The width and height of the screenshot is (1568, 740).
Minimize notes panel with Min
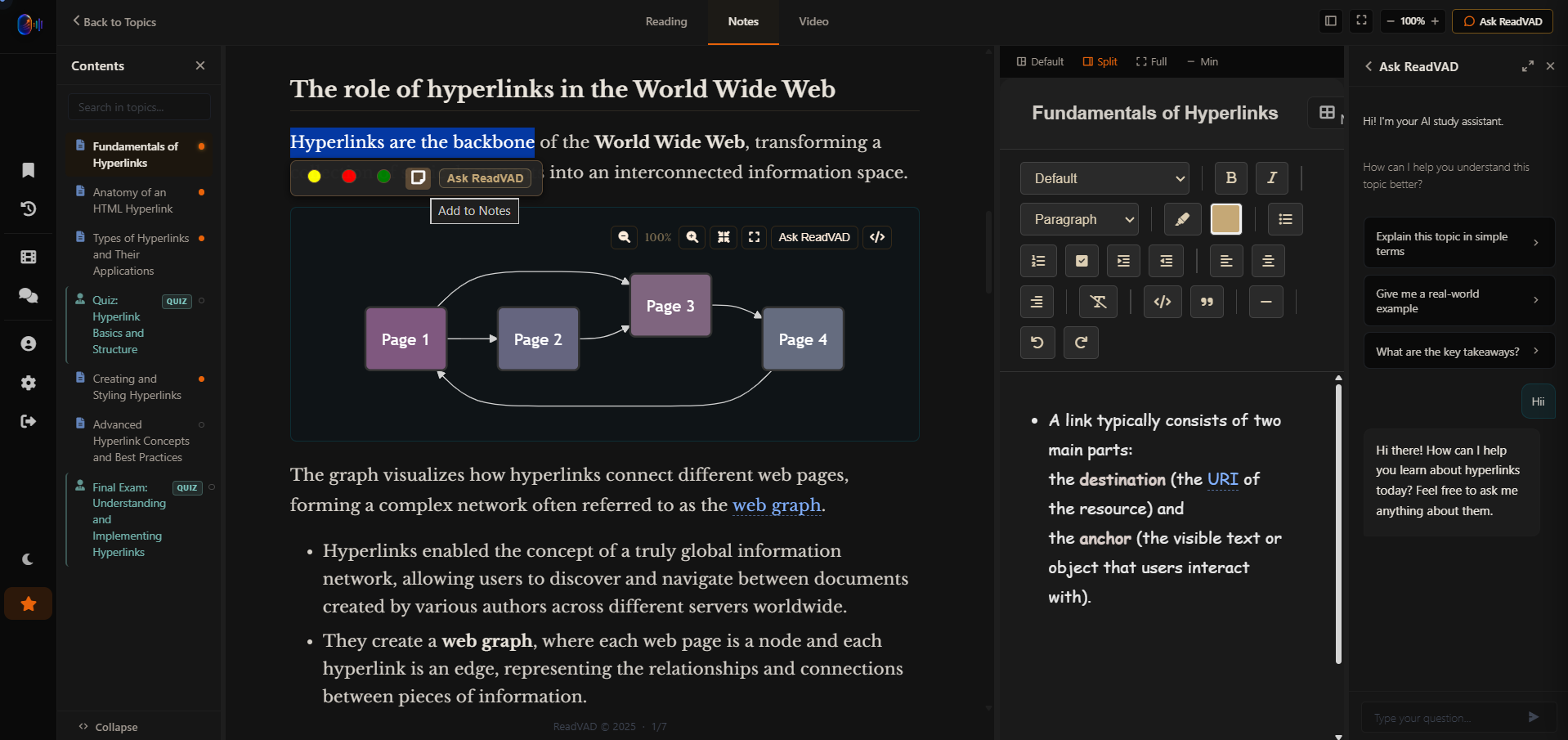[x=1203, y=62]
